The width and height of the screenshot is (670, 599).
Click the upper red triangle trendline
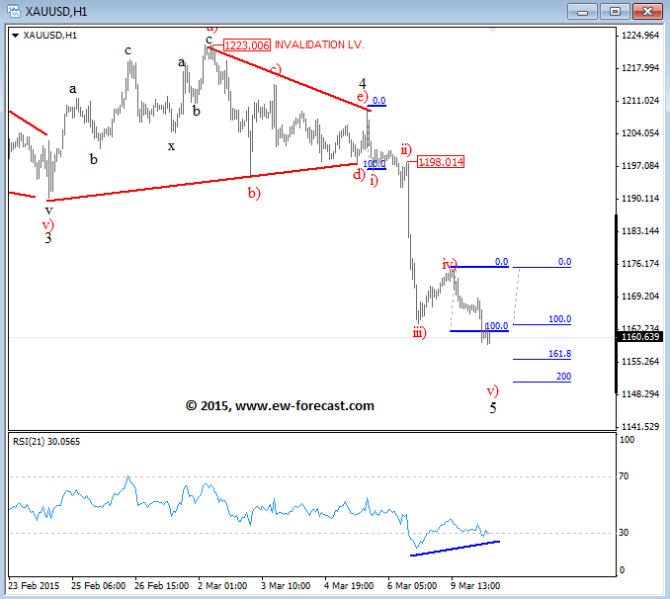pos(289,79)
